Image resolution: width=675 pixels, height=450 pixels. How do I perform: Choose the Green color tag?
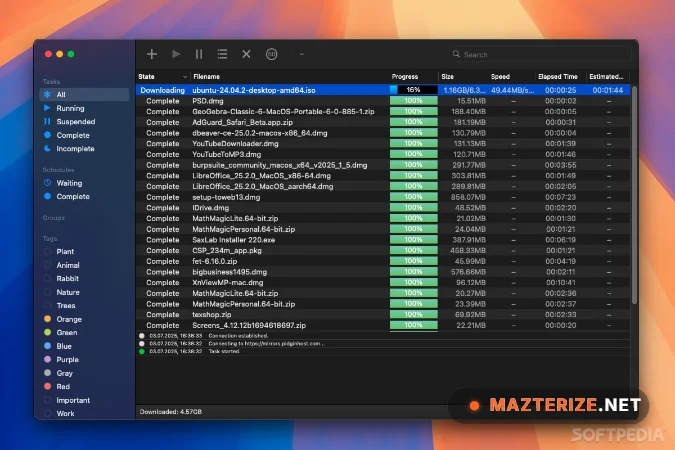point(84,332)
